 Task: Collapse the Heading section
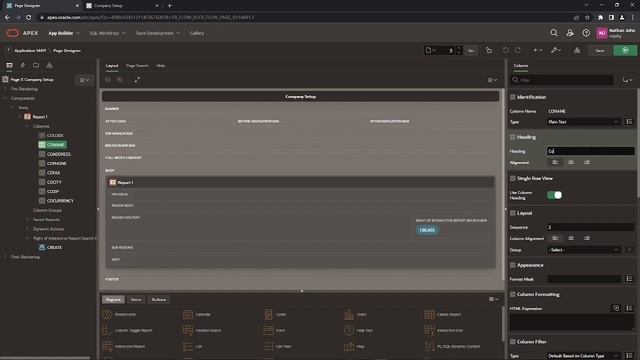click(513, 137)
